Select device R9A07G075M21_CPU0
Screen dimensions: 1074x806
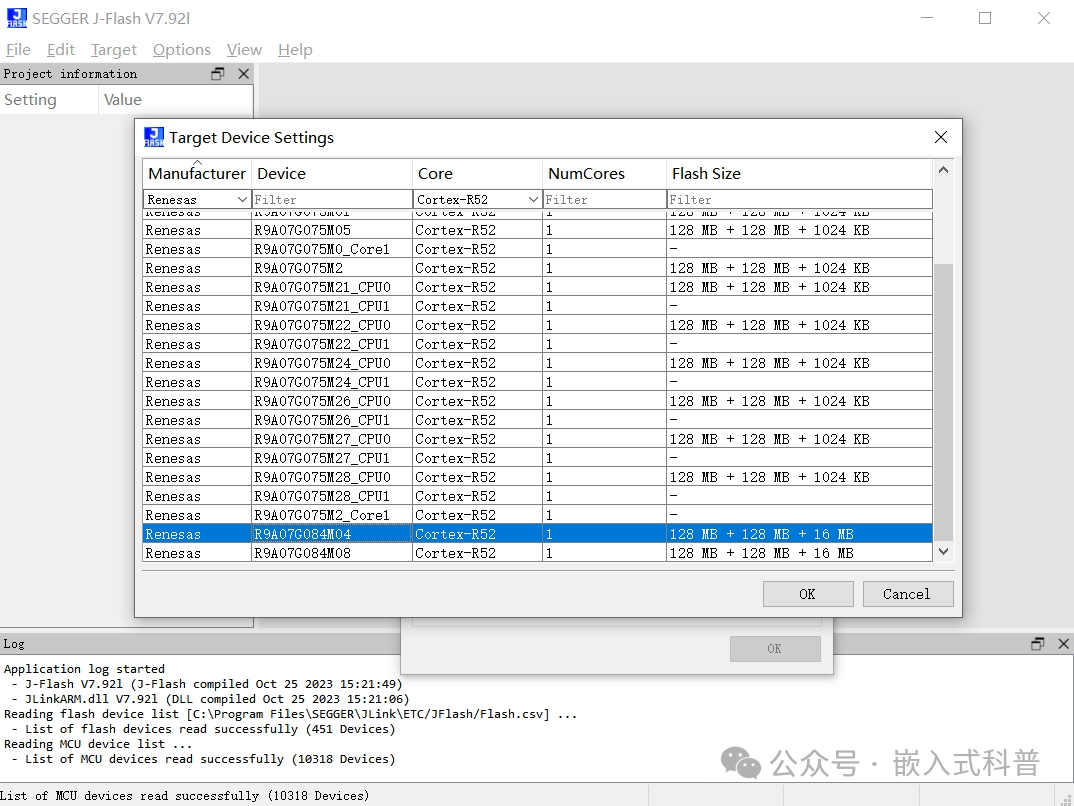click(x=537, y=288)
